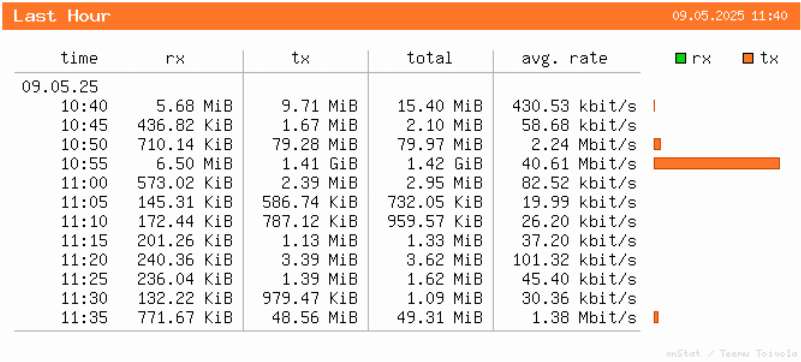Click the orange tx legend swatch
This screenshot has width=801, height=362.
(748, 59)
